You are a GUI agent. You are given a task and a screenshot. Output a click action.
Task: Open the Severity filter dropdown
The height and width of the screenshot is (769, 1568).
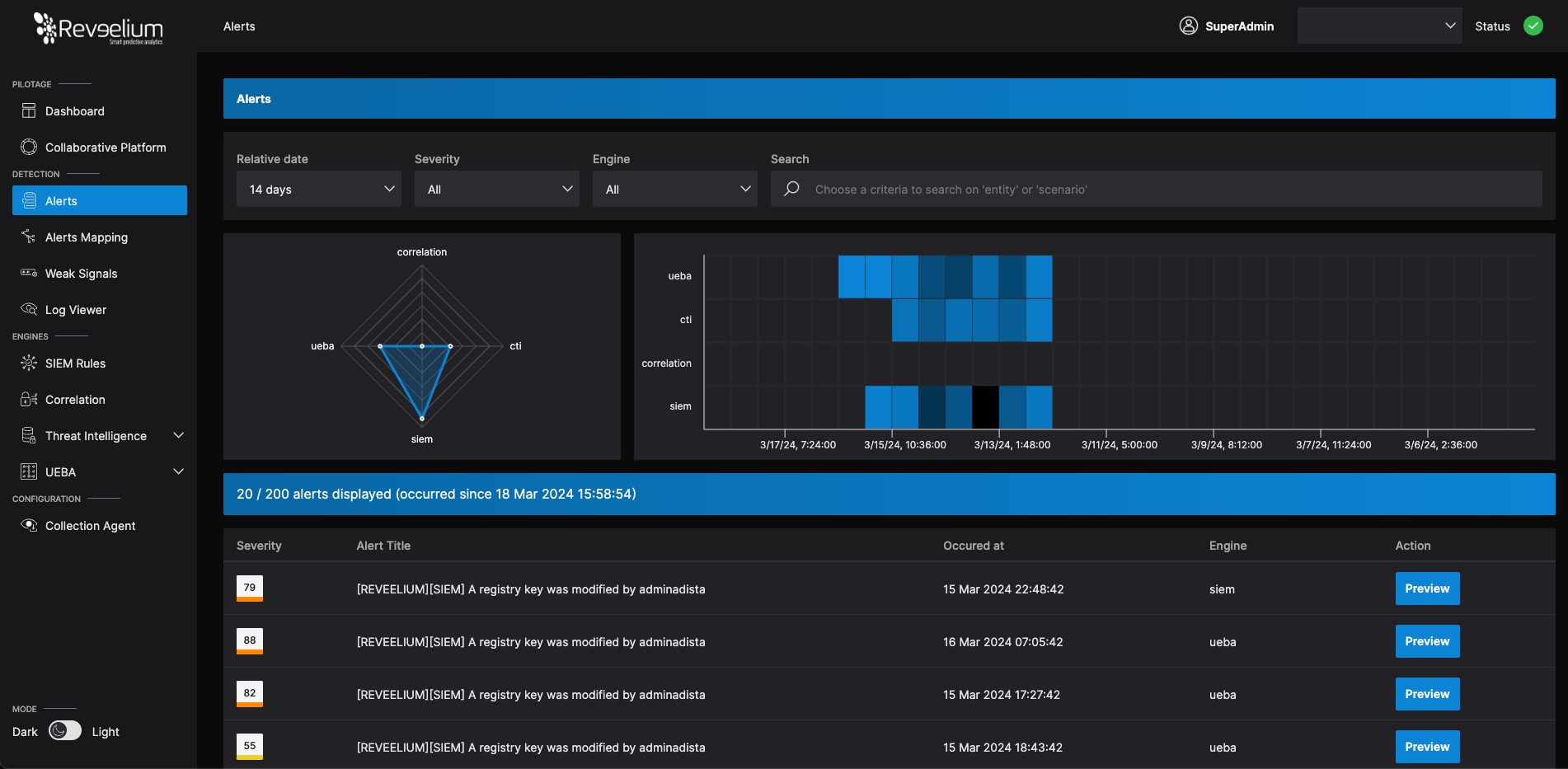[x=496, y=189]
